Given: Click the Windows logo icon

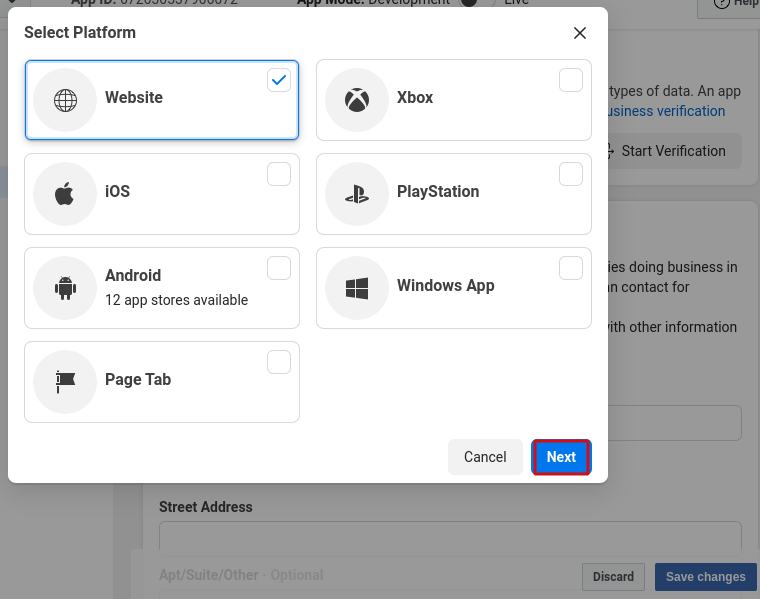Looking at the screenshot, I should (x=357, y=288).
